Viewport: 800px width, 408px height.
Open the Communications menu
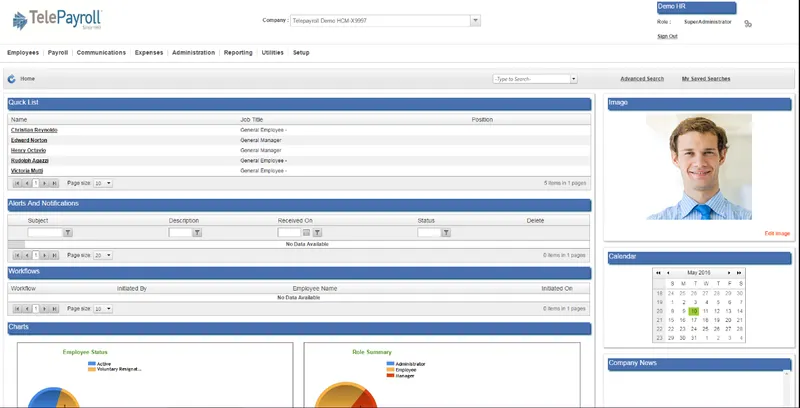click(101, 53)
